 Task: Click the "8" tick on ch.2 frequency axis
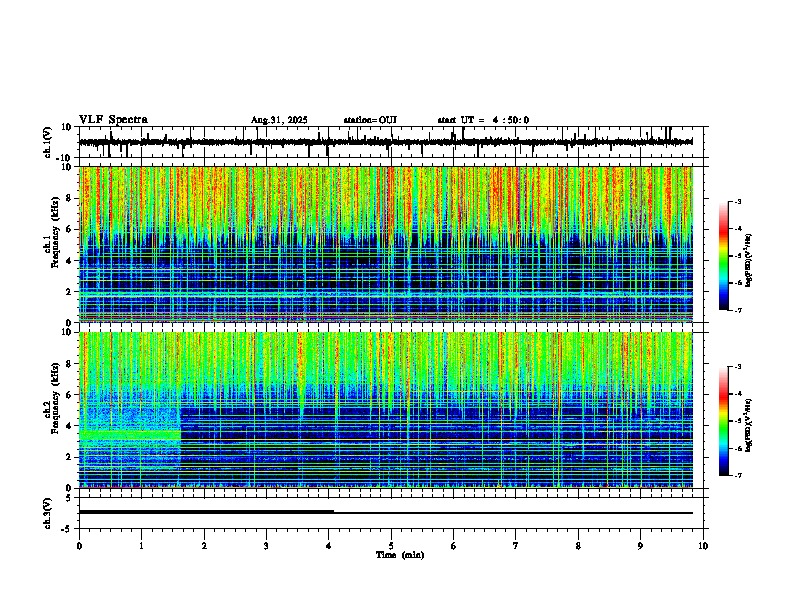pyautogui.click(x=69, y=364)
